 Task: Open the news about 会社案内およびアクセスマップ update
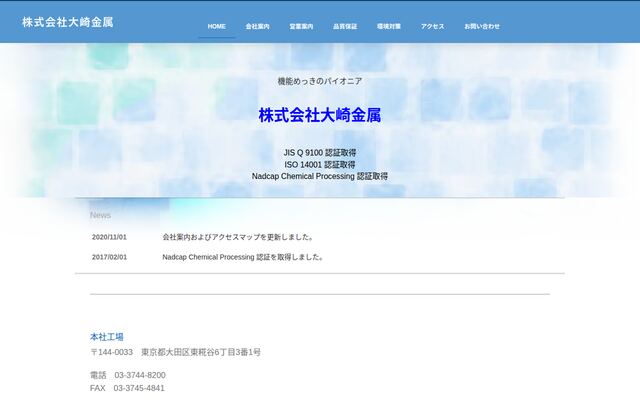click(238, 237)
